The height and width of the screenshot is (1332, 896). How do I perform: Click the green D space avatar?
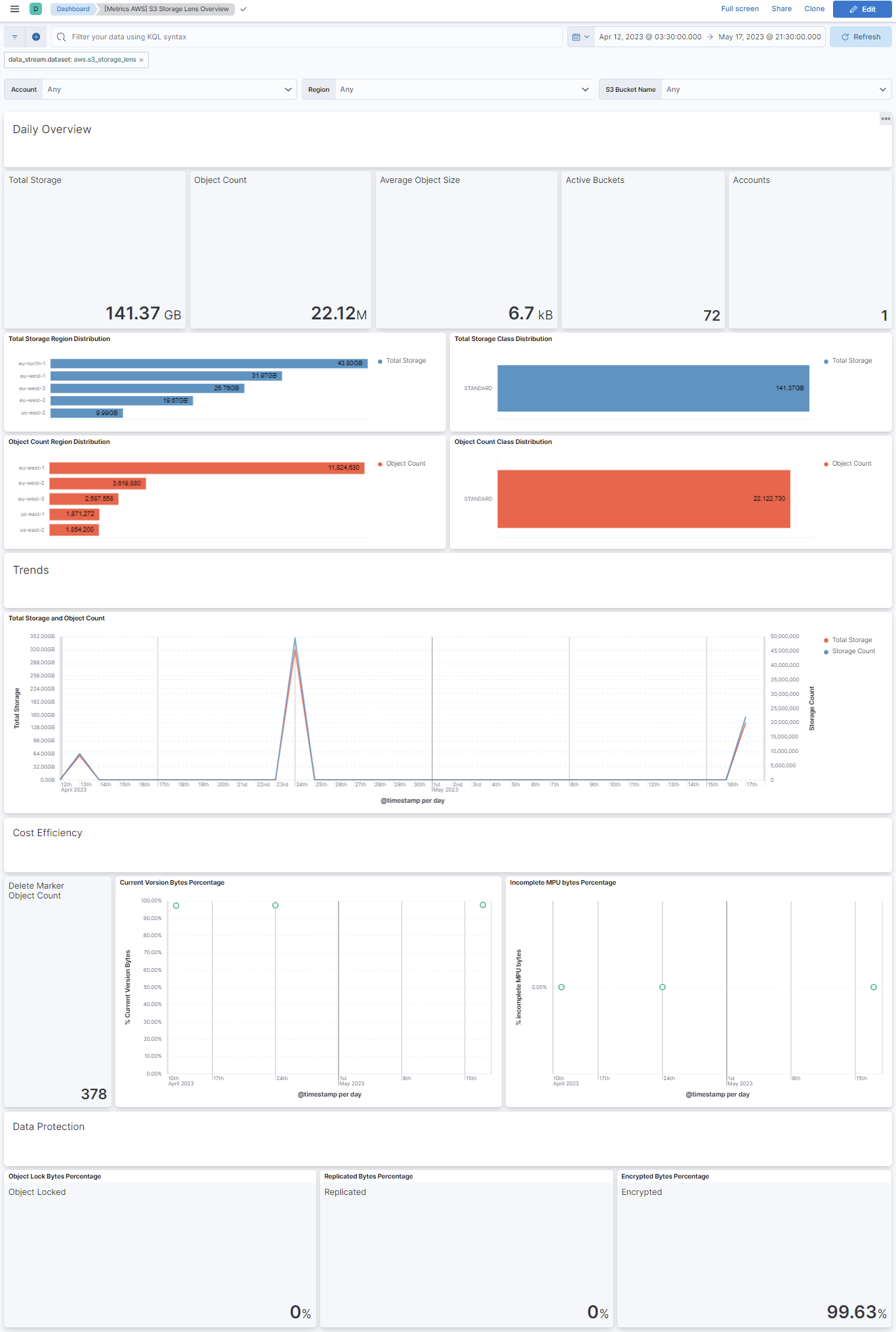(x=36, y=9)
